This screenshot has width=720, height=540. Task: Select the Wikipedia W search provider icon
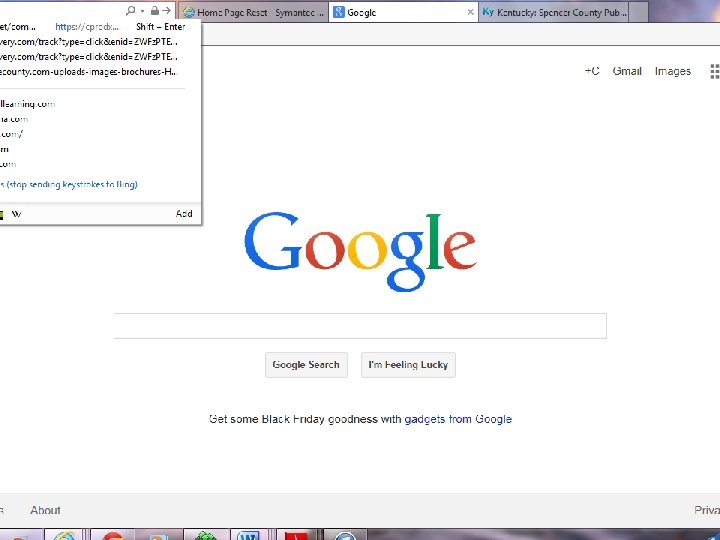pyautogui.click(x=17, y=214)
